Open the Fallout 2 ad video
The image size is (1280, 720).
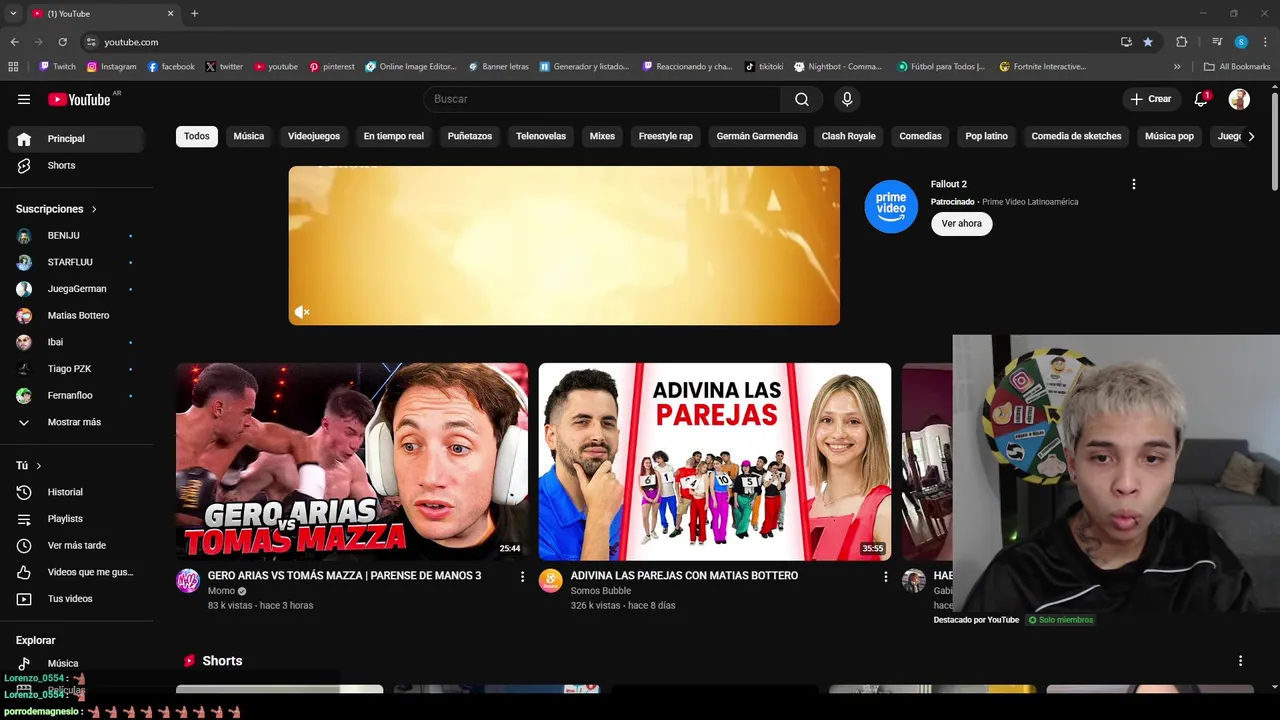click(564, 246)
